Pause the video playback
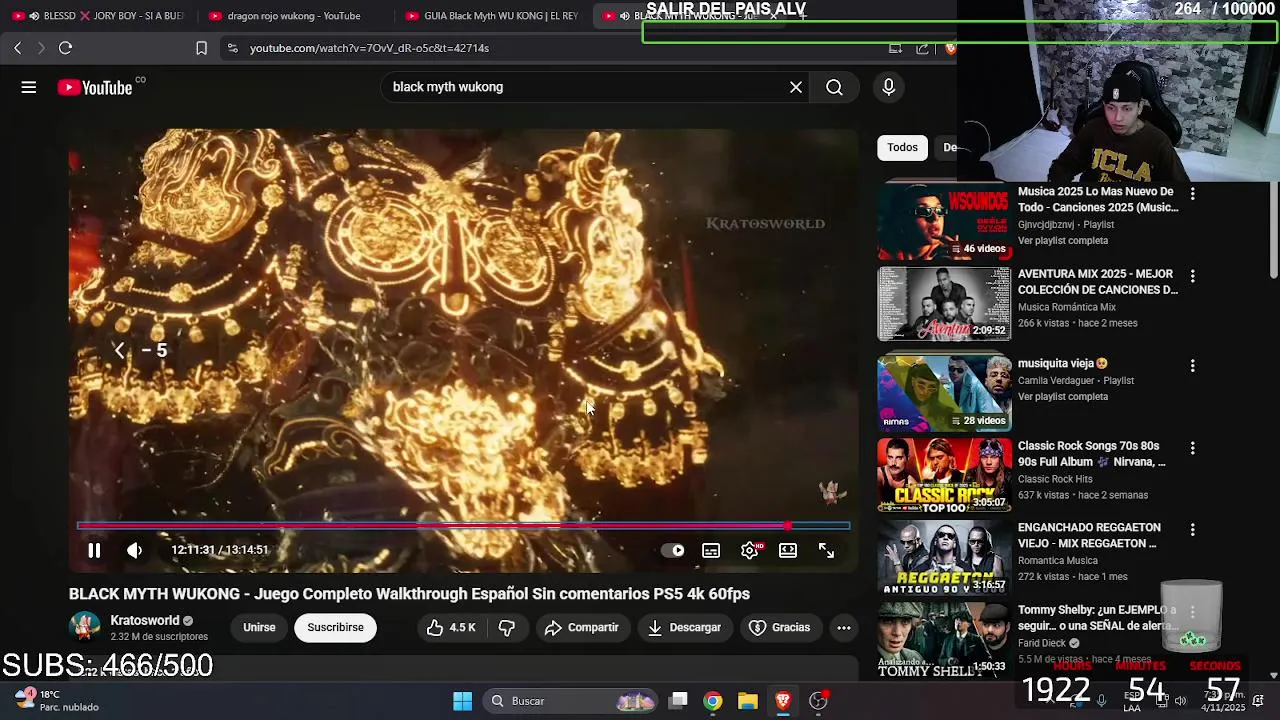Screen dimensions: 1280x720 click(x=94, y=550)
